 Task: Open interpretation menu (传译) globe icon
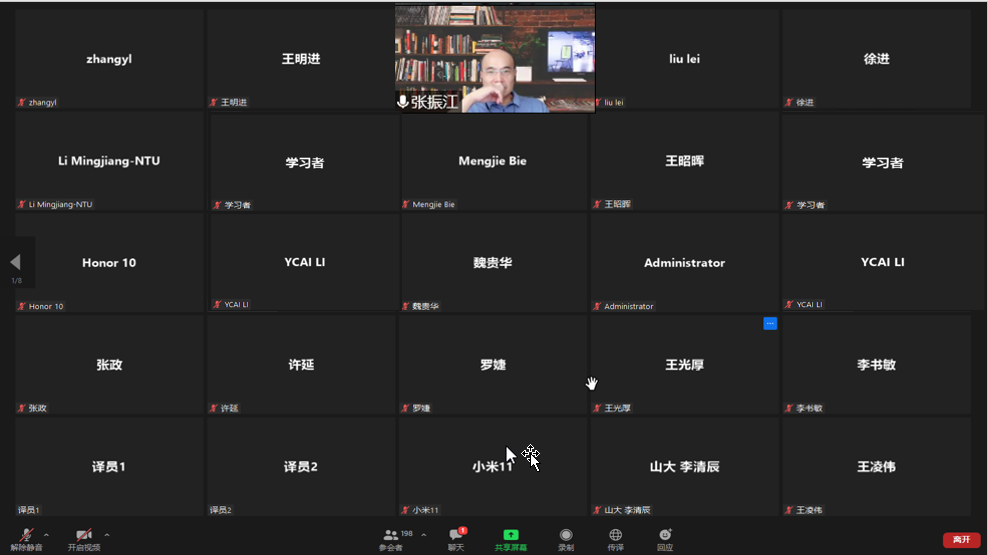615,538
